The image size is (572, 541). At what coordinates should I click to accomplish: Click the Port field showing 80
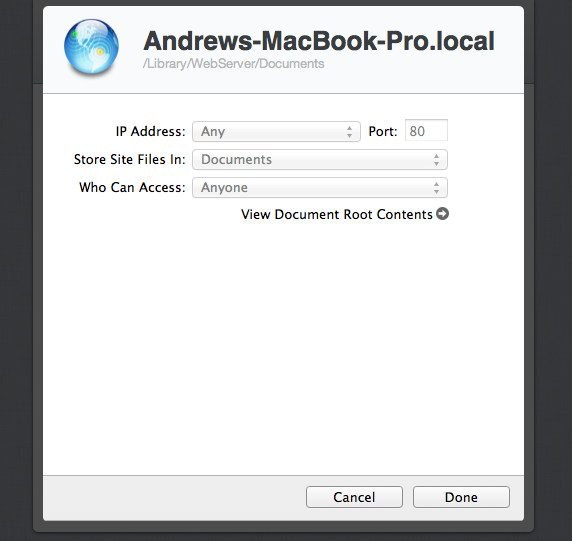426,130
